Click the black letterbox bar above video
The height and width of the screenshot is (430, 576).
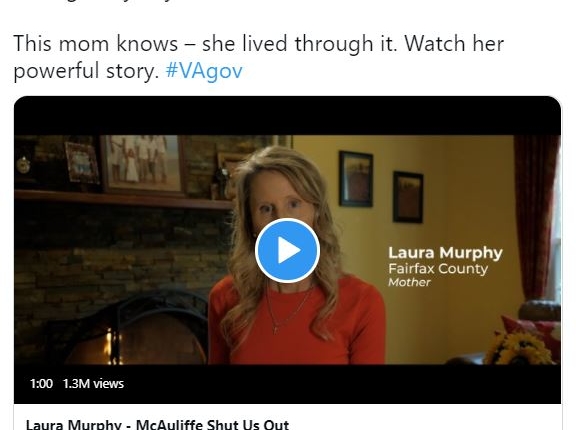(x=287, y=116)
